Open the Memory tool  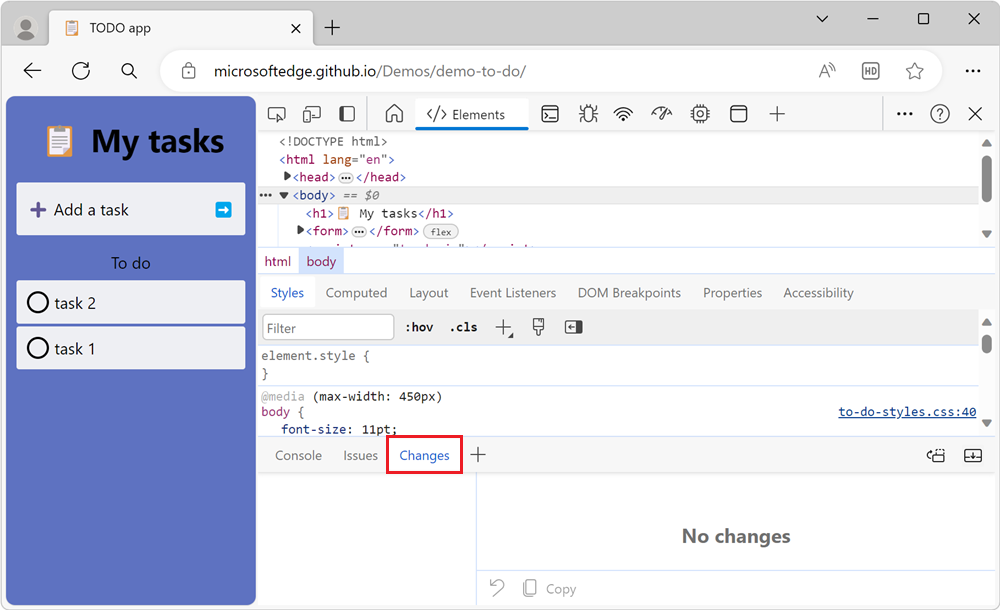point(700,114)
